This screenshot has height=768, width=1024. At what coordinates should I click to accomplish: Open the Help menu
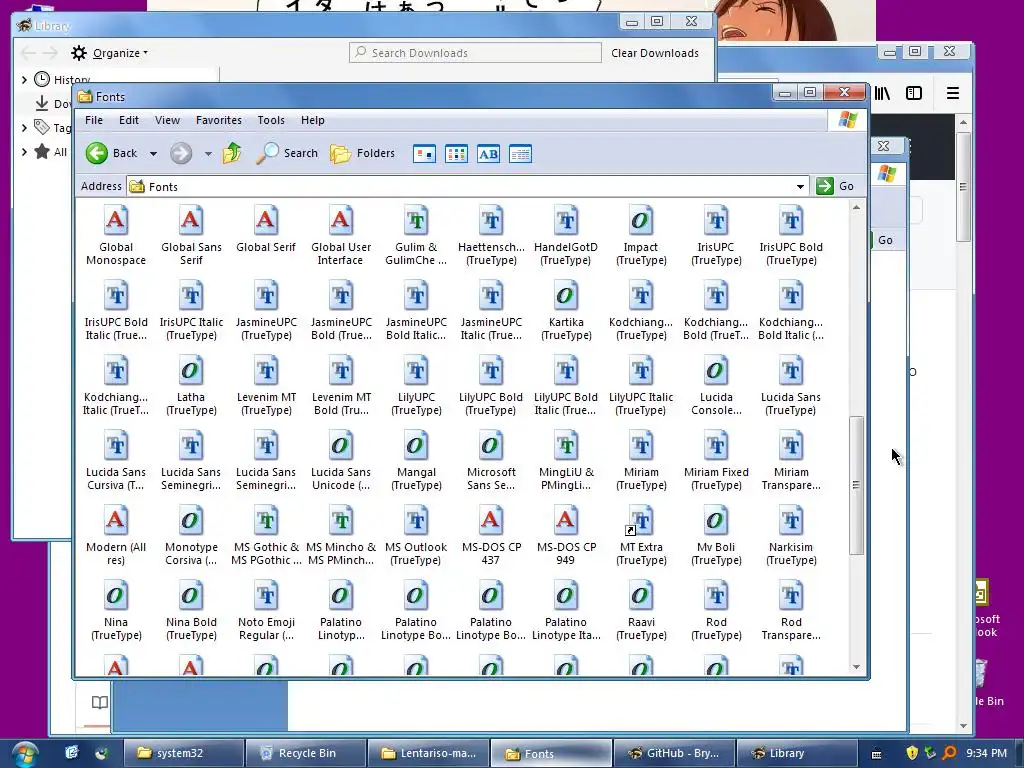[313, 120]
